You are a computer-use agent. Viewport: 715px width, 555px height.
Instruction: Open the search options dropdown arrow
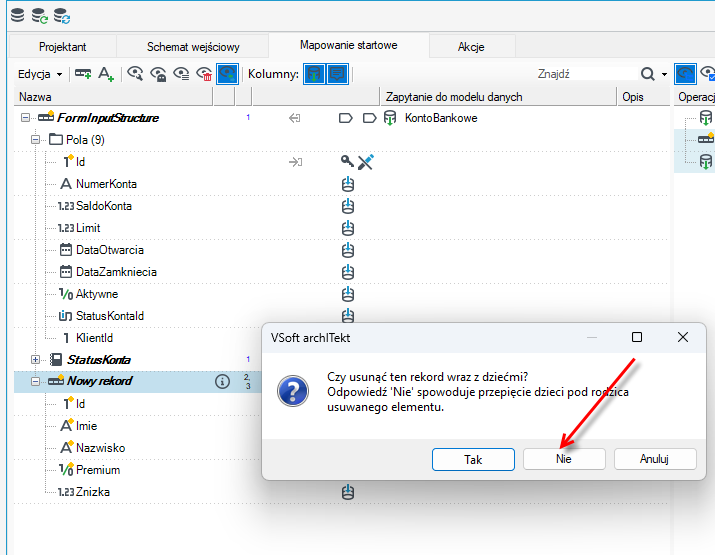click(x=664, y=74)
